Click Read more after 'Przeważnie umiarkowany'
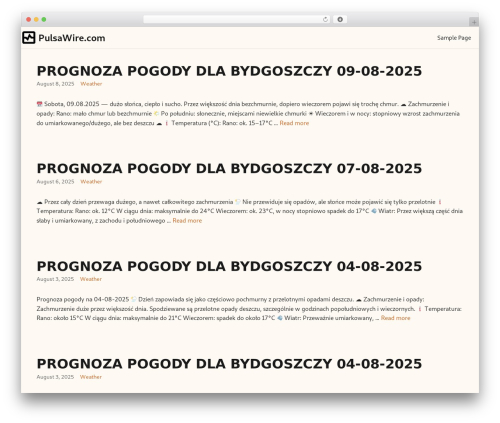This screenshot has height=423, width=500. (x=395, y=318)
